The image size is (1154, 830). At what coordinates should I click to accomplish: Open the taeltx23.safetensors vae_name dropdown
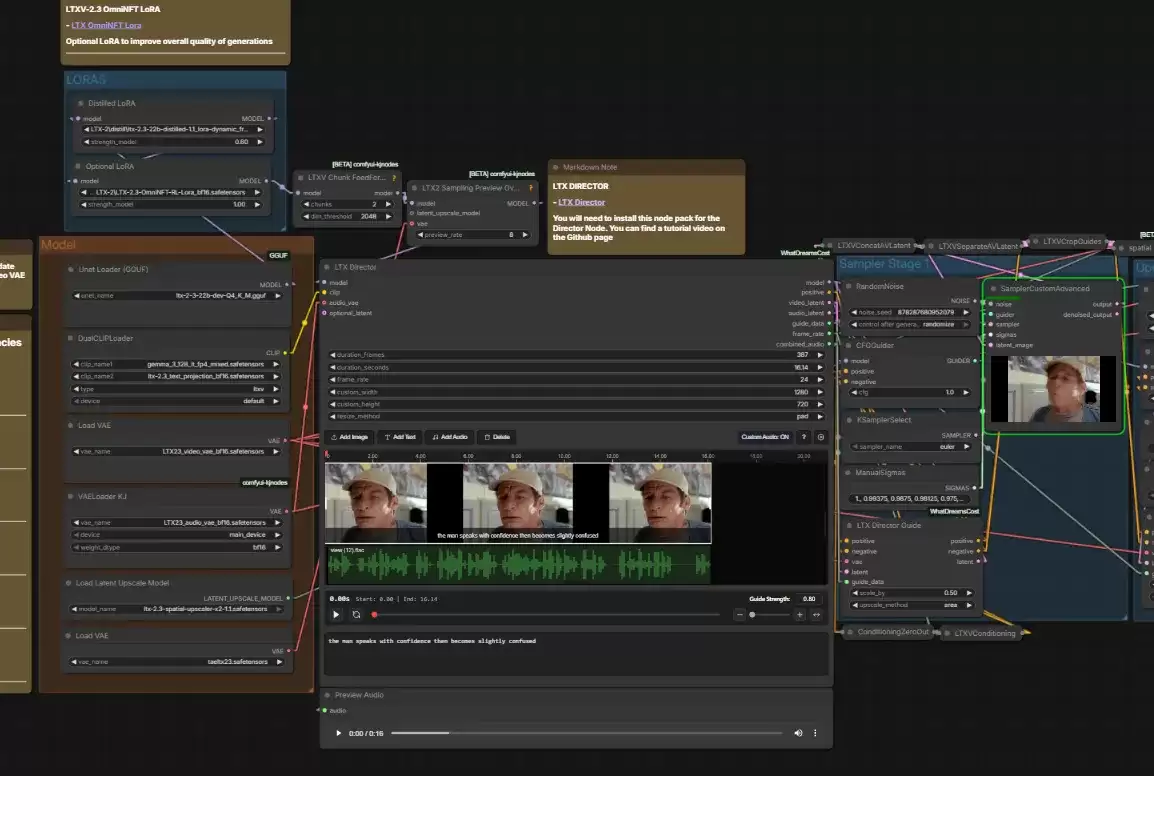coord(177,662)
